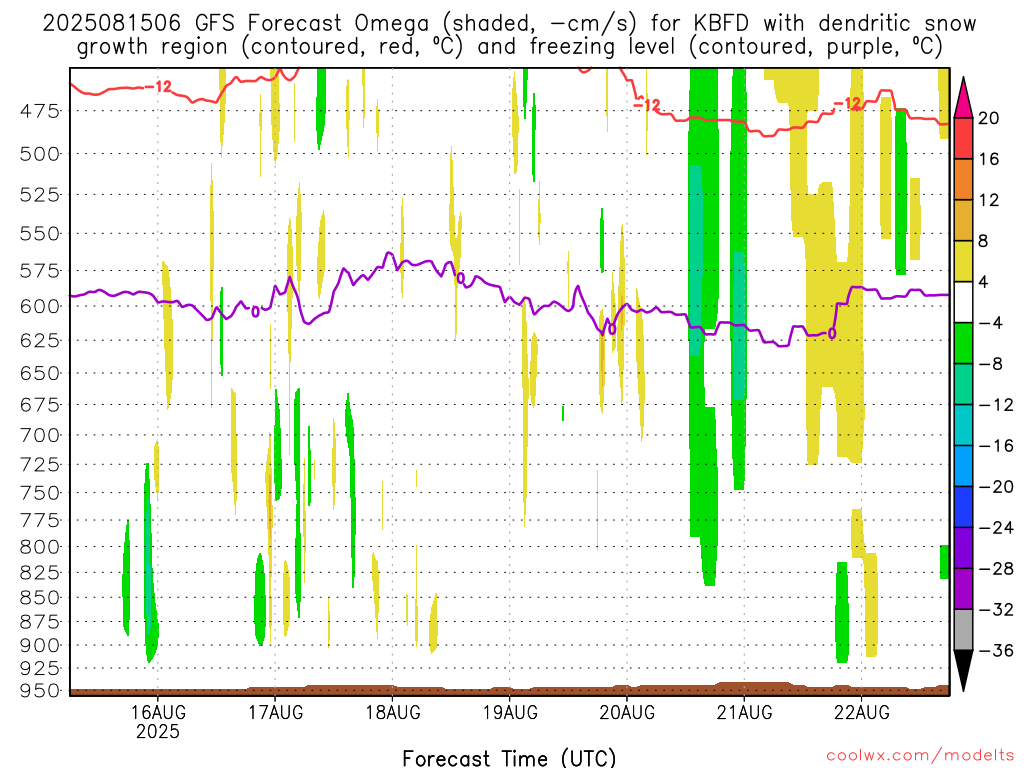
Task: Select the colorbar value label -24
Action: 996,528
